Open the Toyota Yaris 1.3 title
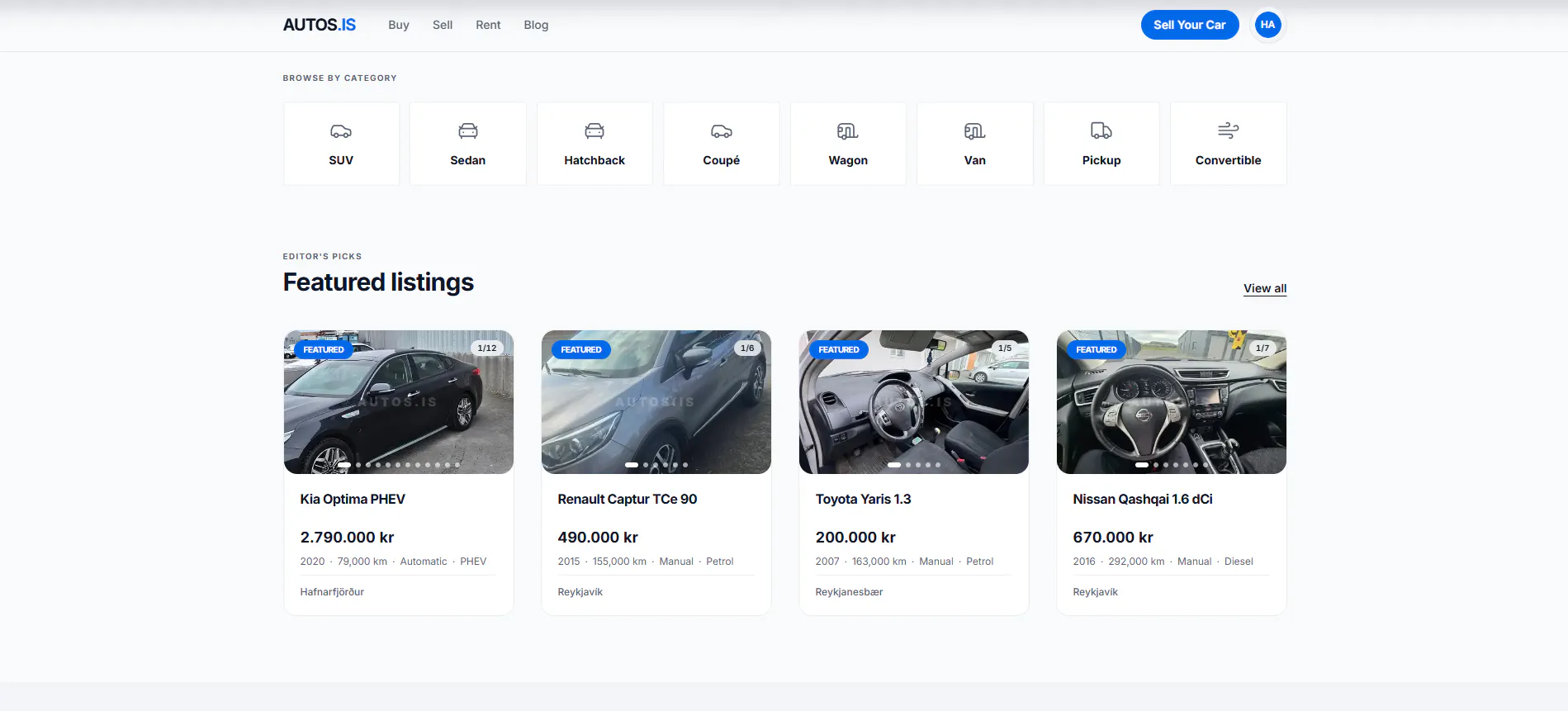The height and width of the screenshot is (711, 1568). tap(864, 499)
